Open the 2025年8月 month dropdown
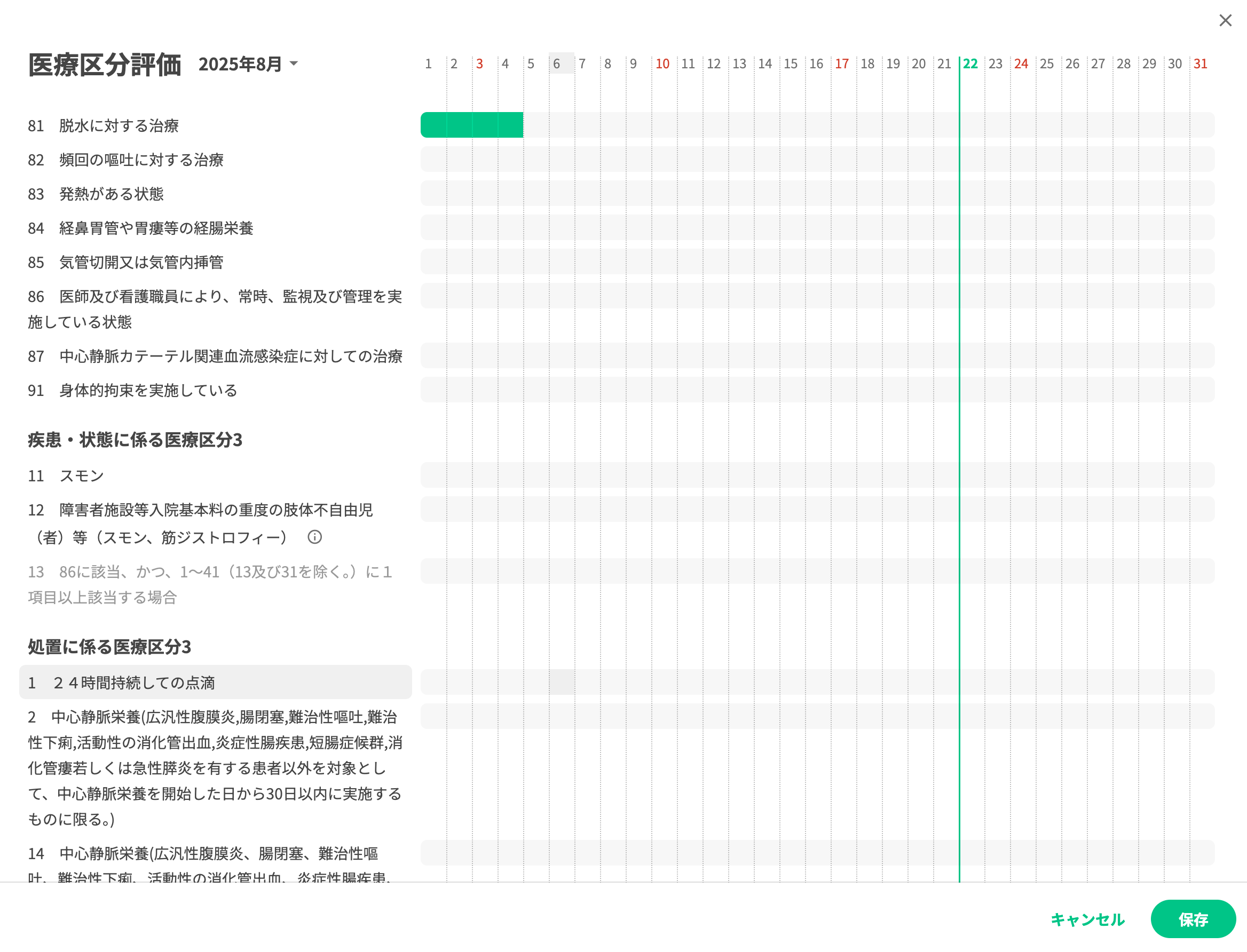1247x952 pixels. [x=248, y=64]
